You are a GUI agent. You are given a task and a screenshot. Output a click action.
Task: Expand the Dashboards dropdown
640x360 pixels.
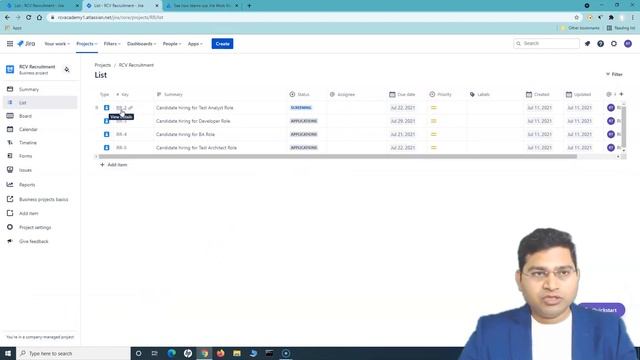click(x=141, y=44)
